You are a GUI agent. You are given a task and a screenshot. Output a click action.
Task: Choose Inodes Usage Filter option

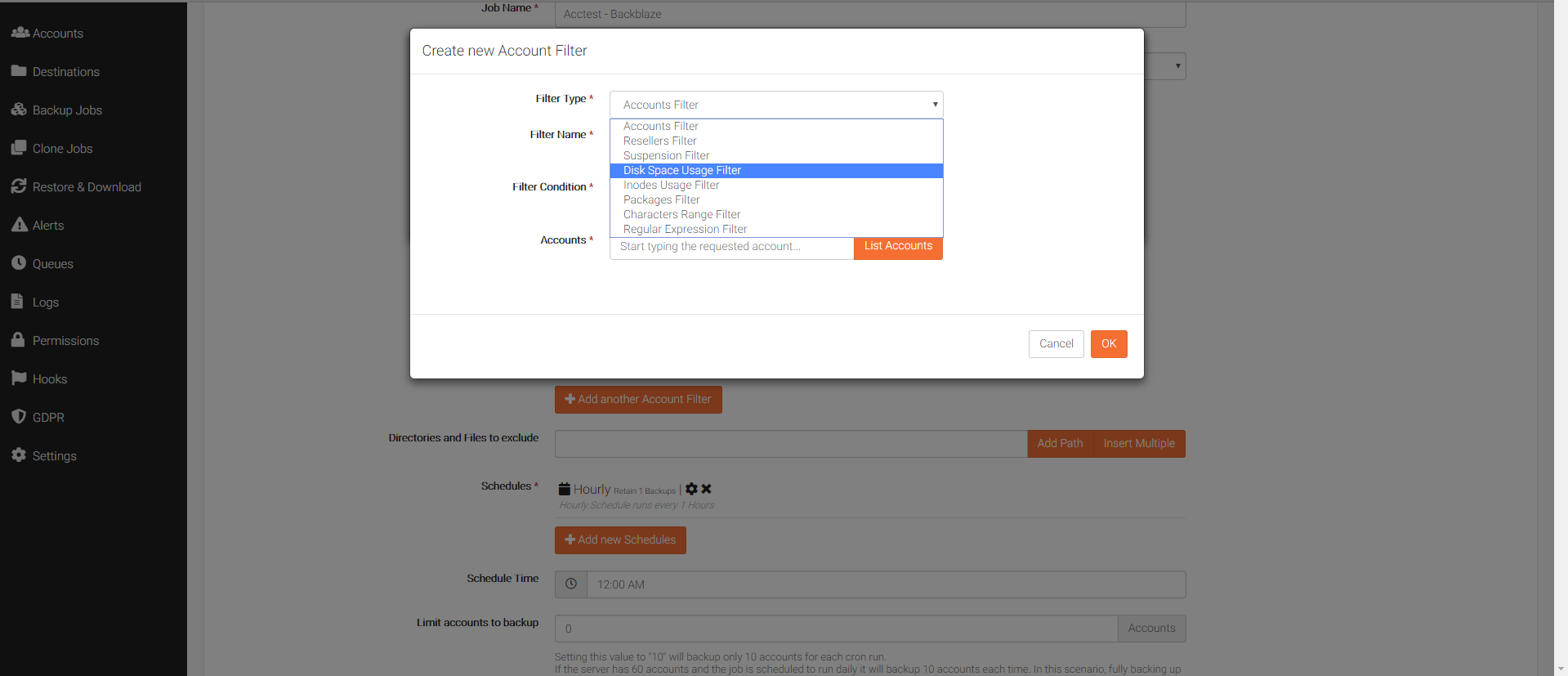click(776, 186)
